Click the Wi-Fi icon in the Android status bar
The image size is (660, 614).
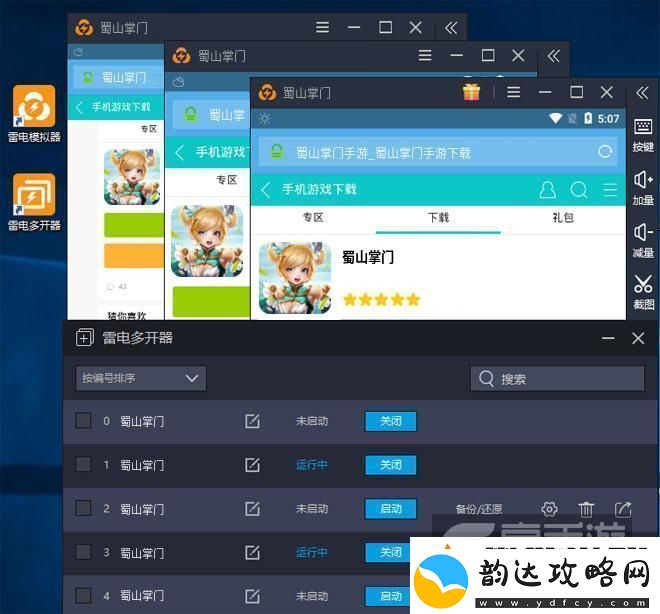pos(556,119)
